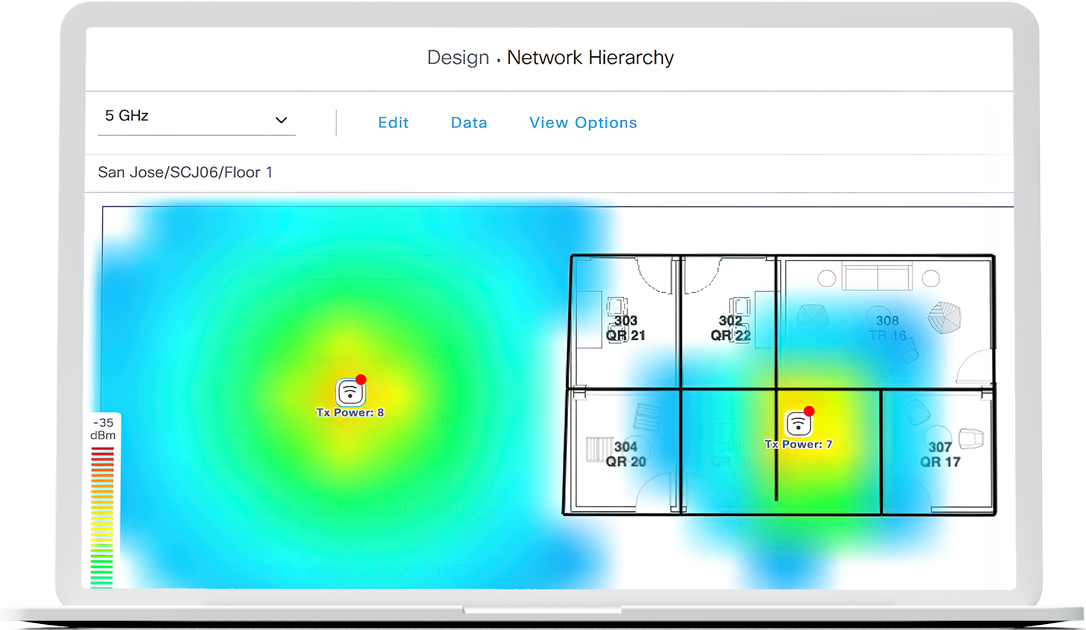Expand View Options
Image resolution: width=1086 pixels, height=630 pixels.
pos(583,123)
